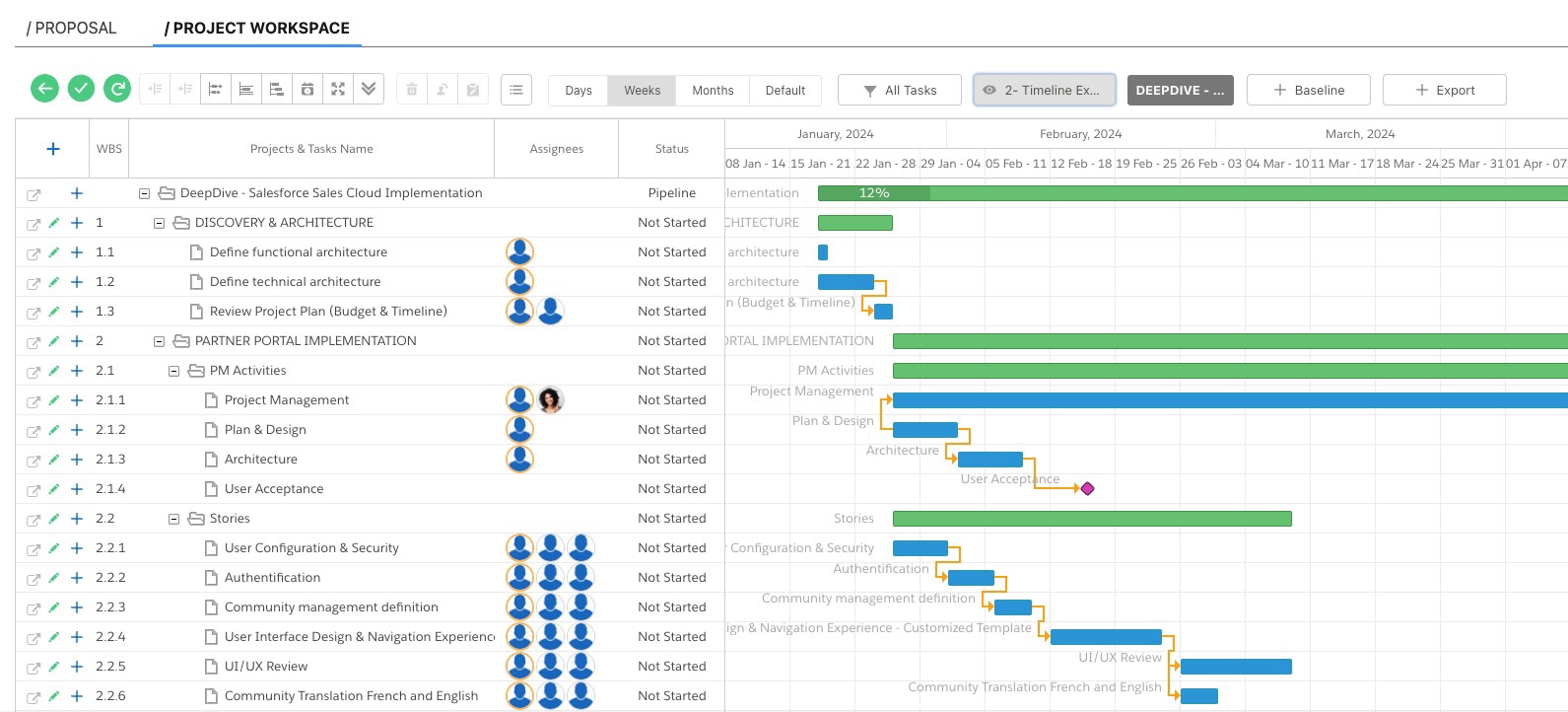Collapse the Stories folder
Image resolution: width=1568 pixels, height=712 pixels.
coord(173,519)
